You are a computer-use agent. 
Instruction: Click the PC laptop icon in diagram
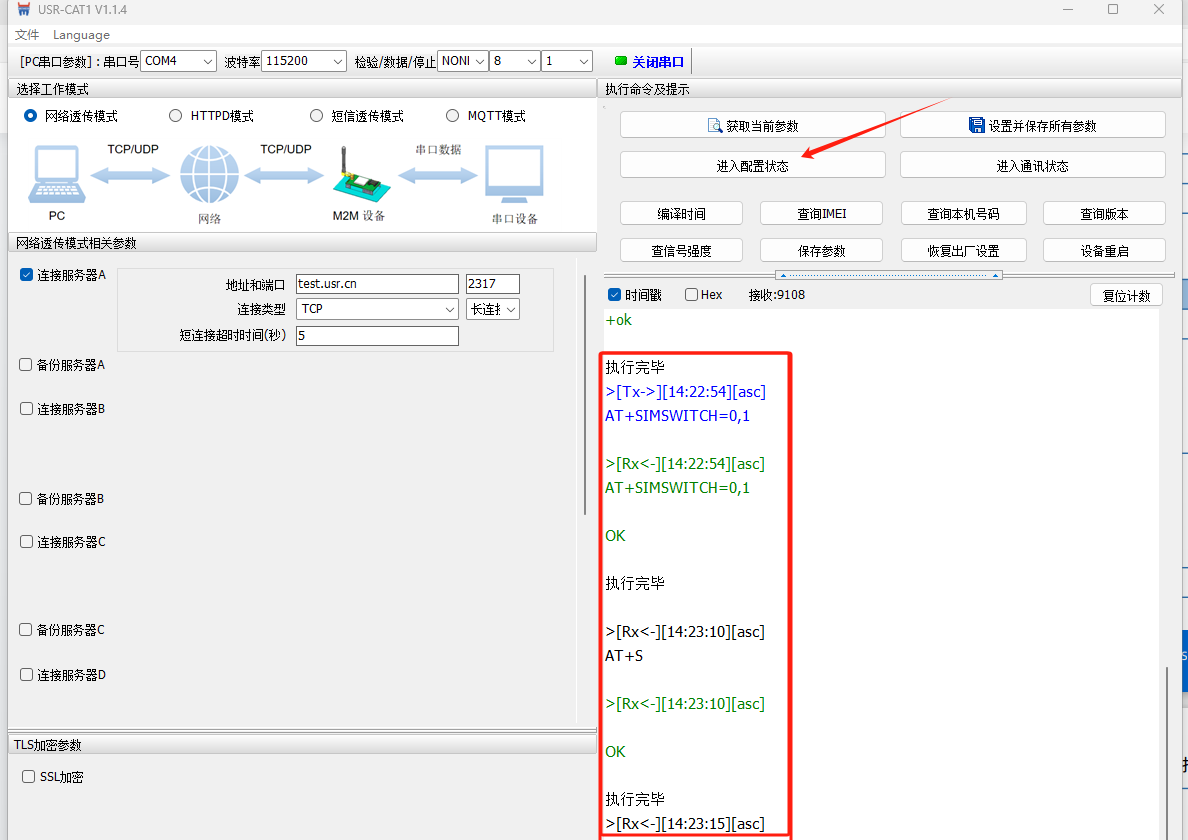click(57, 176)
